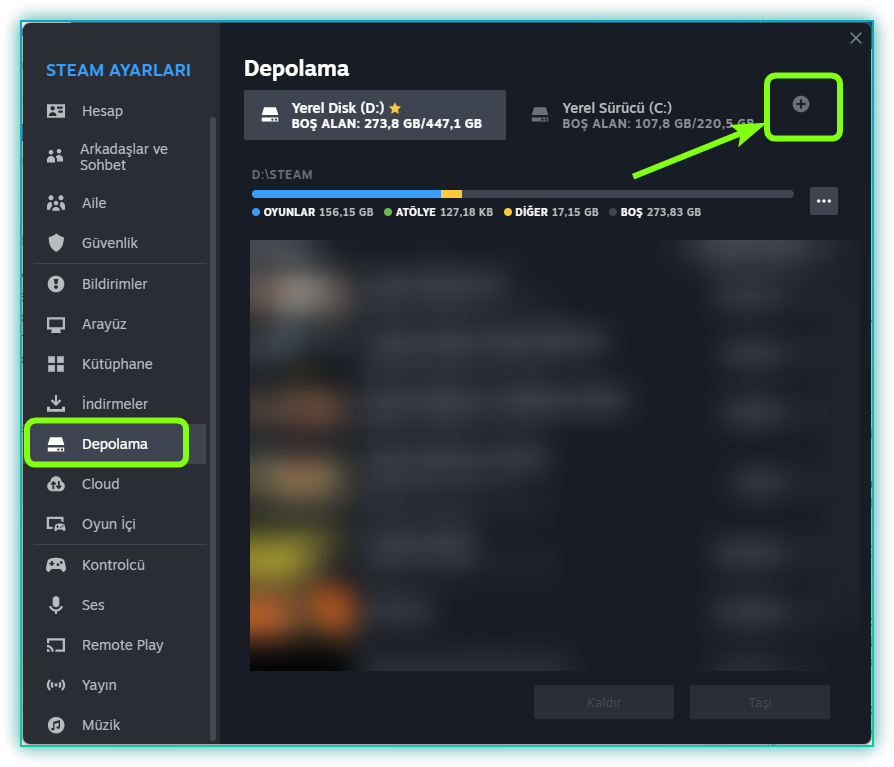Click the D:\STEAM library path label

tap(282, 174)
